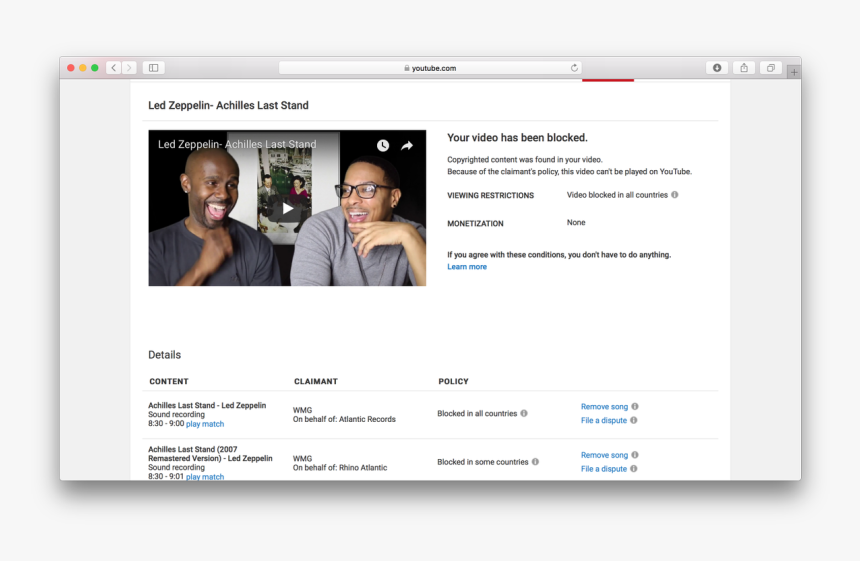
Task: Click info icon beside 'Blocked in all countries' policy
Action: point(524,413)
